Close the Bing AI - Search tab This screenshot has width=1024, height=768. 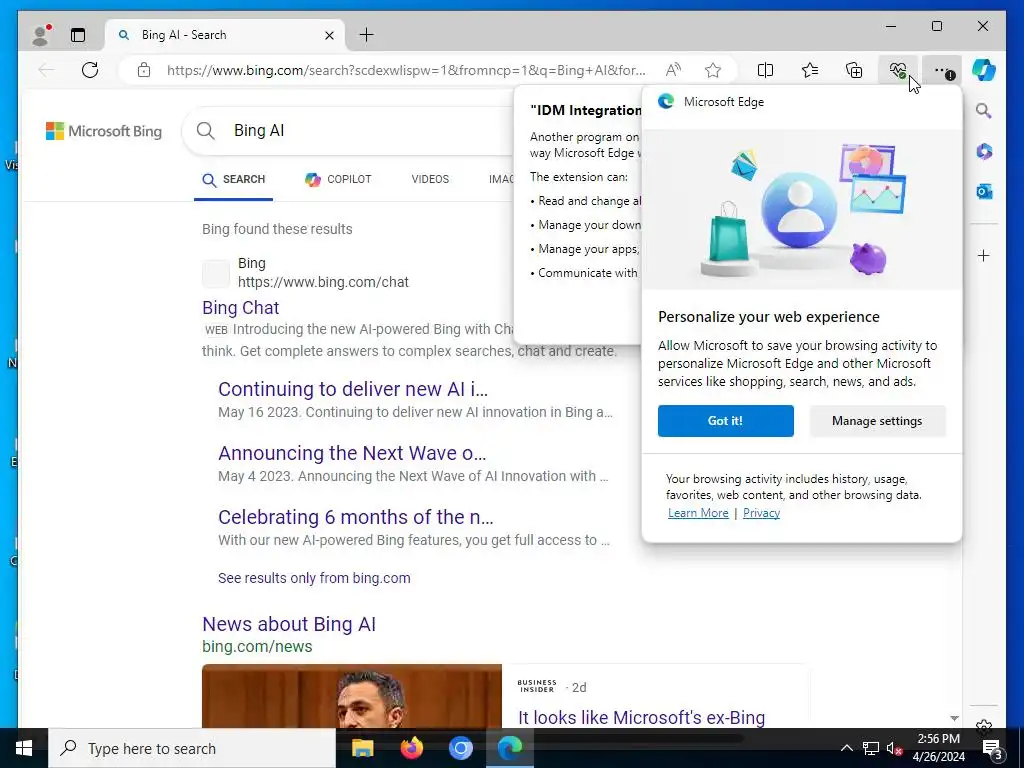[x=330, y=35]
